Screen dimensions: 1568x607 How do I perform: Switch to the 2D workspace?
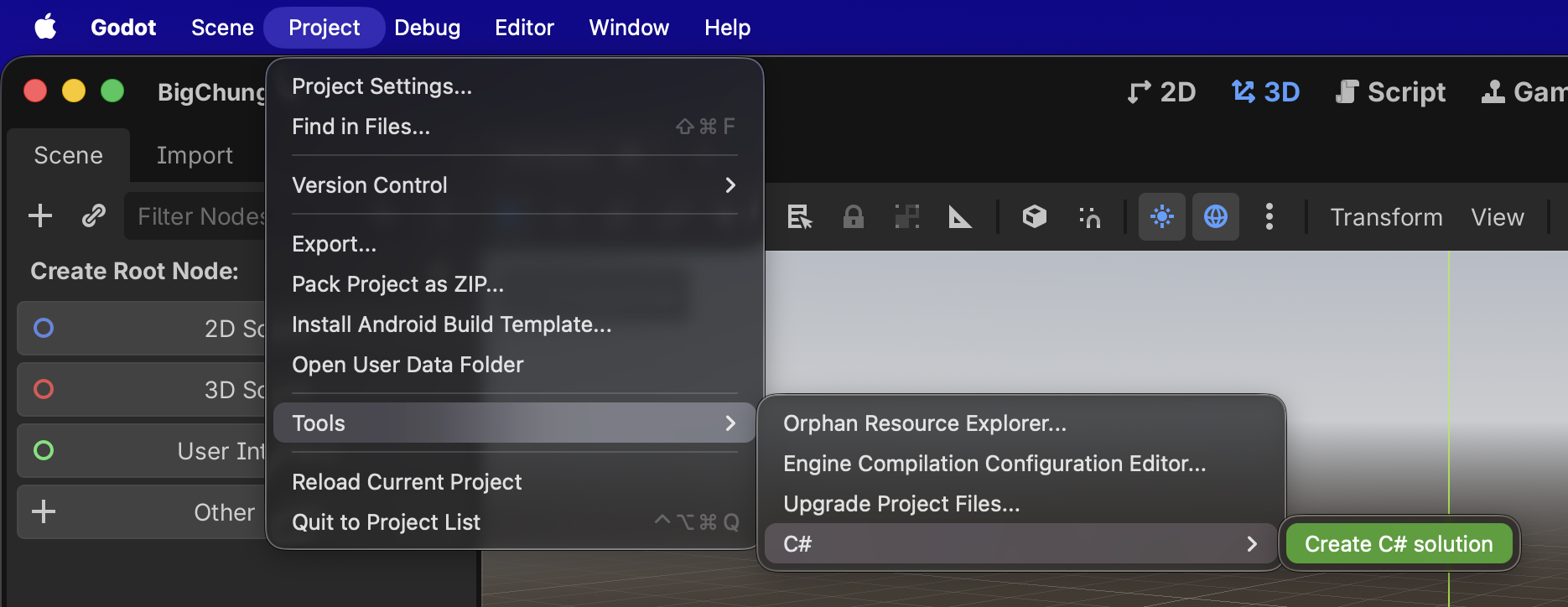1162,91
